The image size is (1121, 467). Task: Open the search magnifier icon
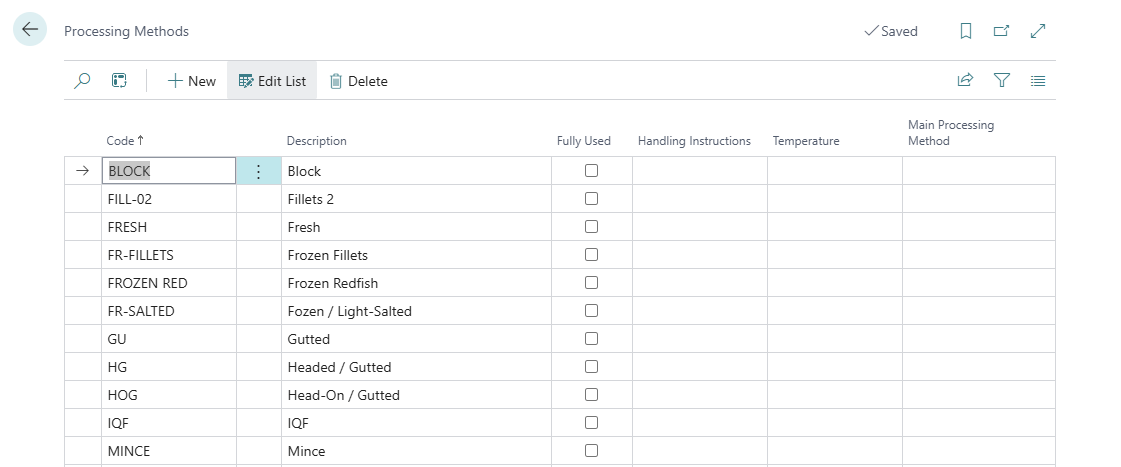(x=82, y=81)
